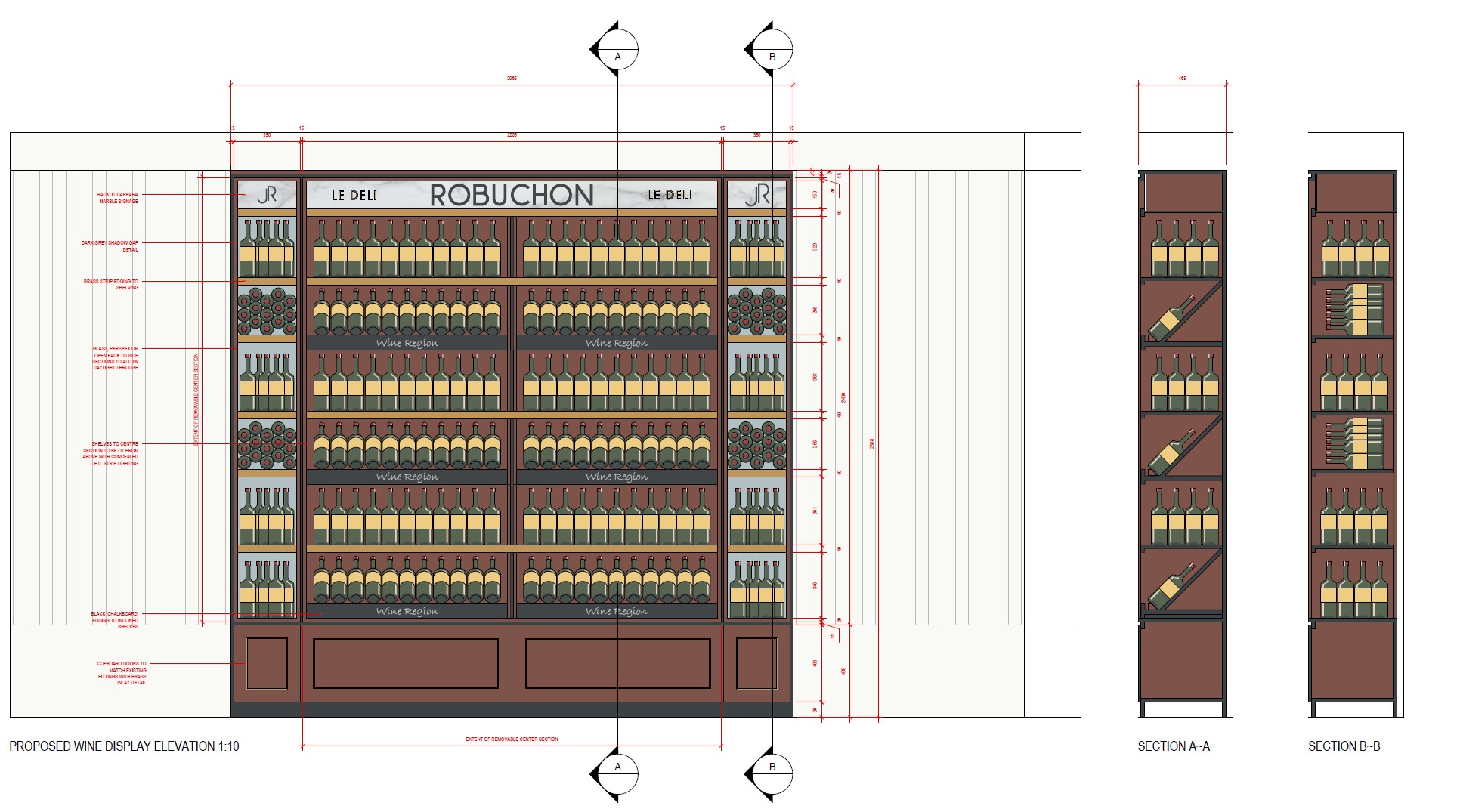
Task: Click the Cupboard Doors annotation note
Action: point(122,673)
